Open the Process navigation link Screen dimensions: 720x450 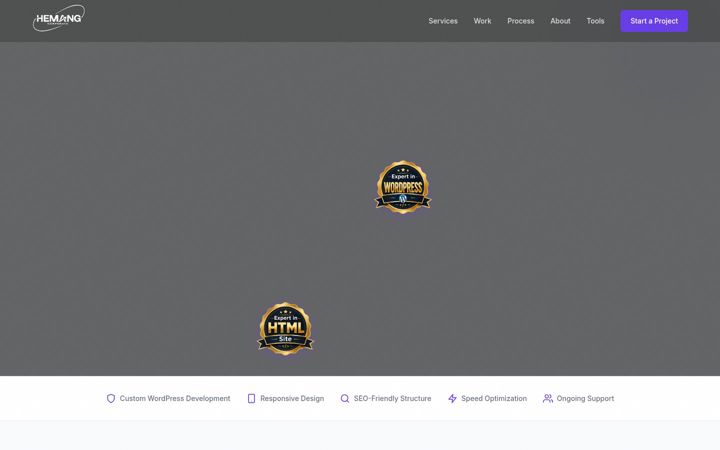click(520, 21)
